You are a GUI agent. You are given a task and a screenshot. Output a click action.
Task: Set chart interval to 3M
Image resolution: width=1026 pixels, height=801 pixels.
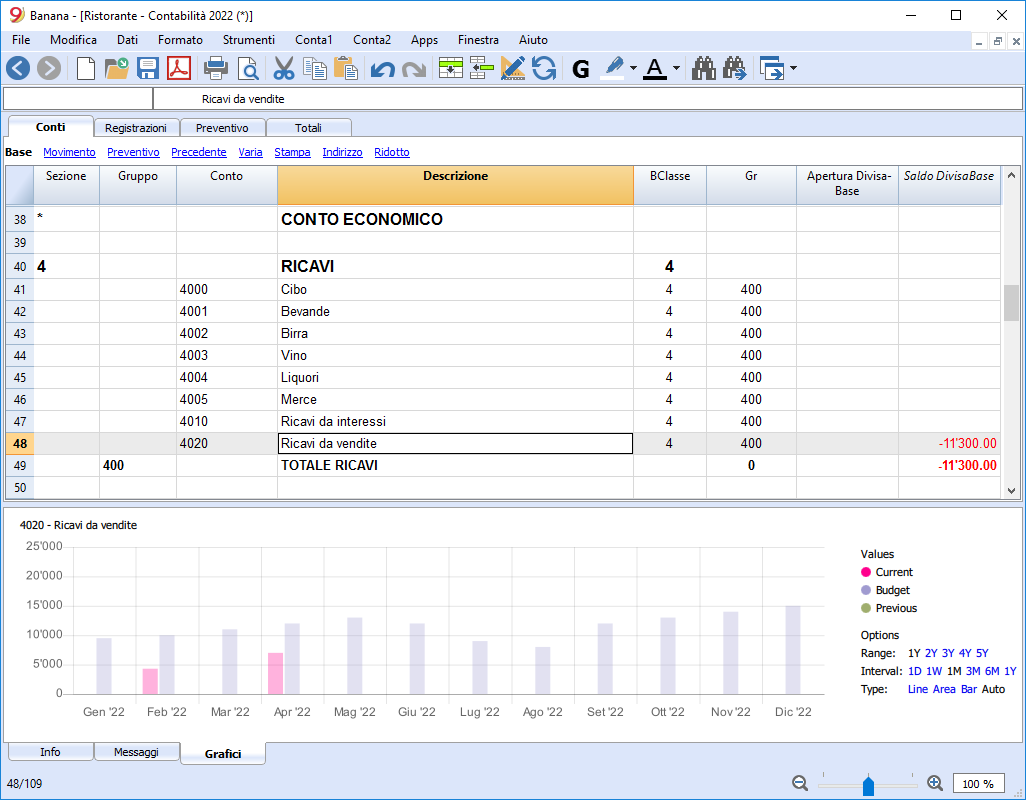click(973, 671)
